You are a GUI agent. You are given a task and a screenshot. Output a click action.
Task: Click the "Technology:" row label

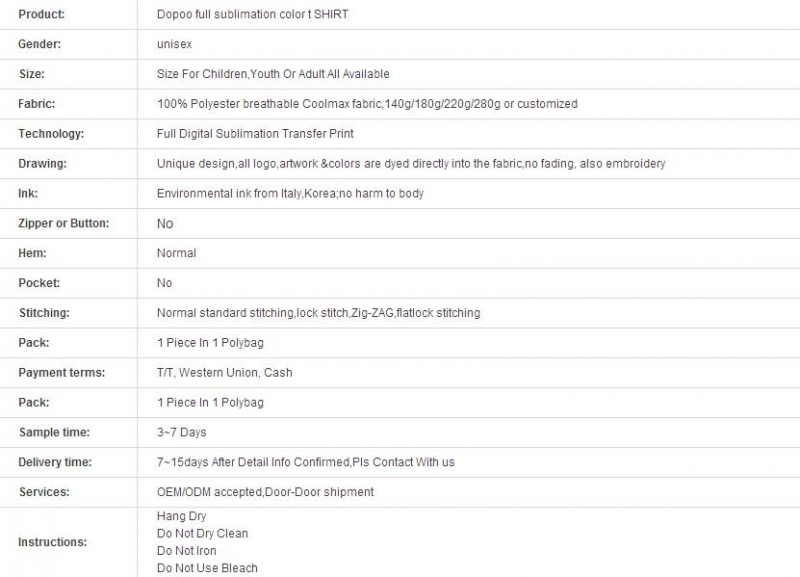pyautogui.click(x=51, y=134)
